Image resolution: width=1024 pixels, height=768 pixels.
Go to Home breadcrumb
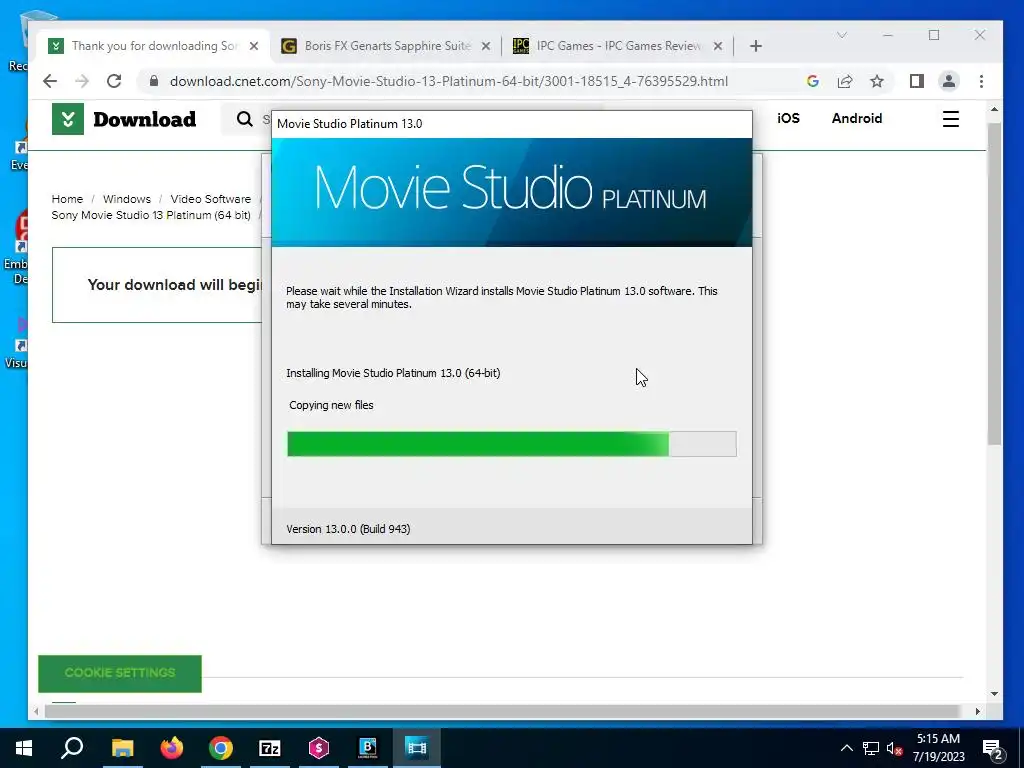coord(67,199)
